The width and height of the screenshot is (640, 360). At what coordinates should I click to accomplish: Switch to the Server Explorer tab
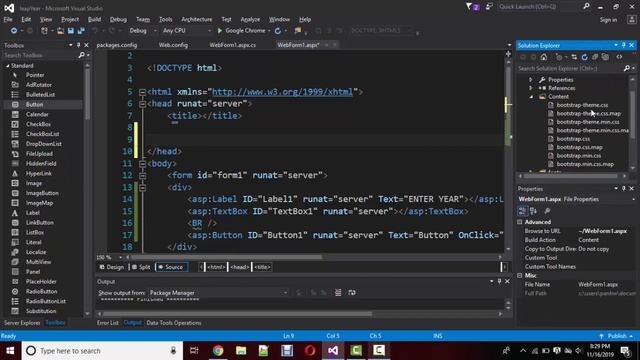click(22, 323)
